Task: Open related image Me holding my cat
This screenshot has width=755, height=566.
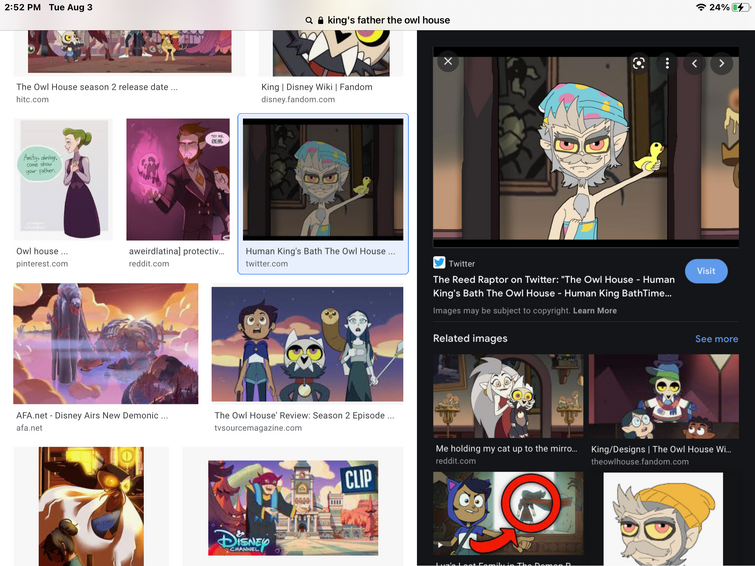Action: [x=508, y=396]
